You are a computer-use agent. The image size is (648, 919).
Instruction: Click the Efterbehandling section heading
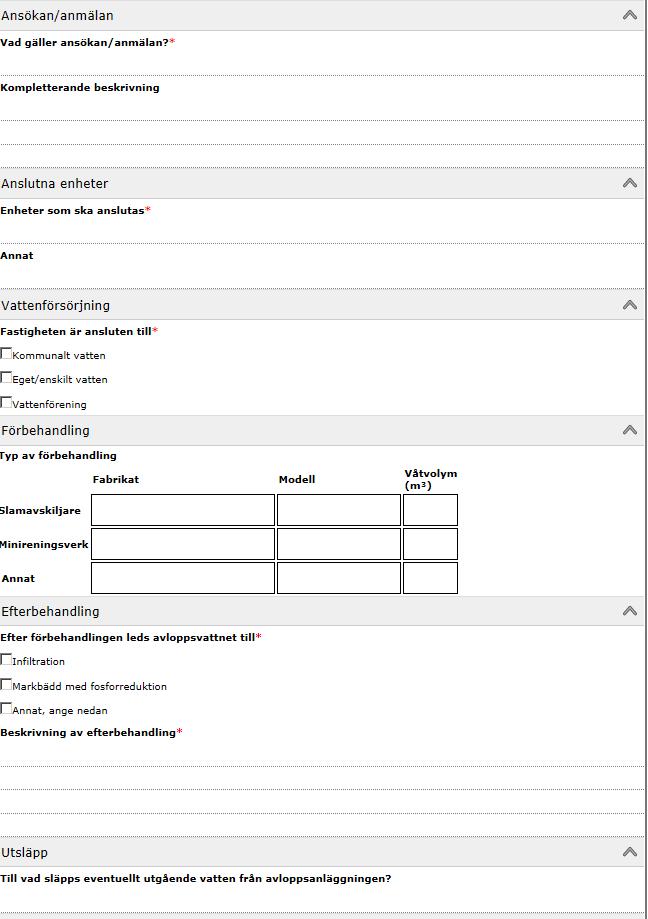click(50, 611)
